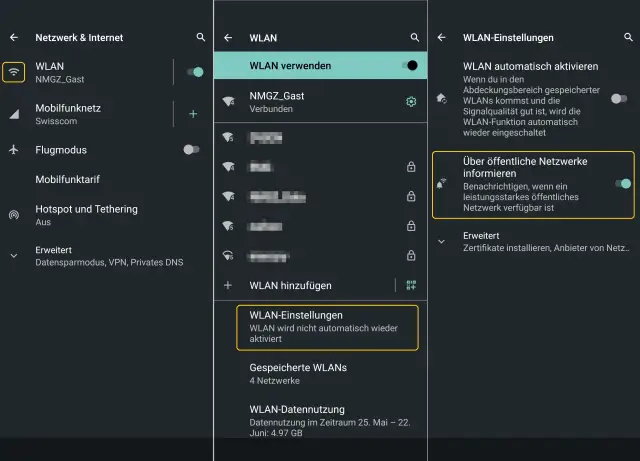Screen dimensions: 640x461
Task: Tap the back arrow in Netzwerk & Internet
Action: click(x=14, y=38)
